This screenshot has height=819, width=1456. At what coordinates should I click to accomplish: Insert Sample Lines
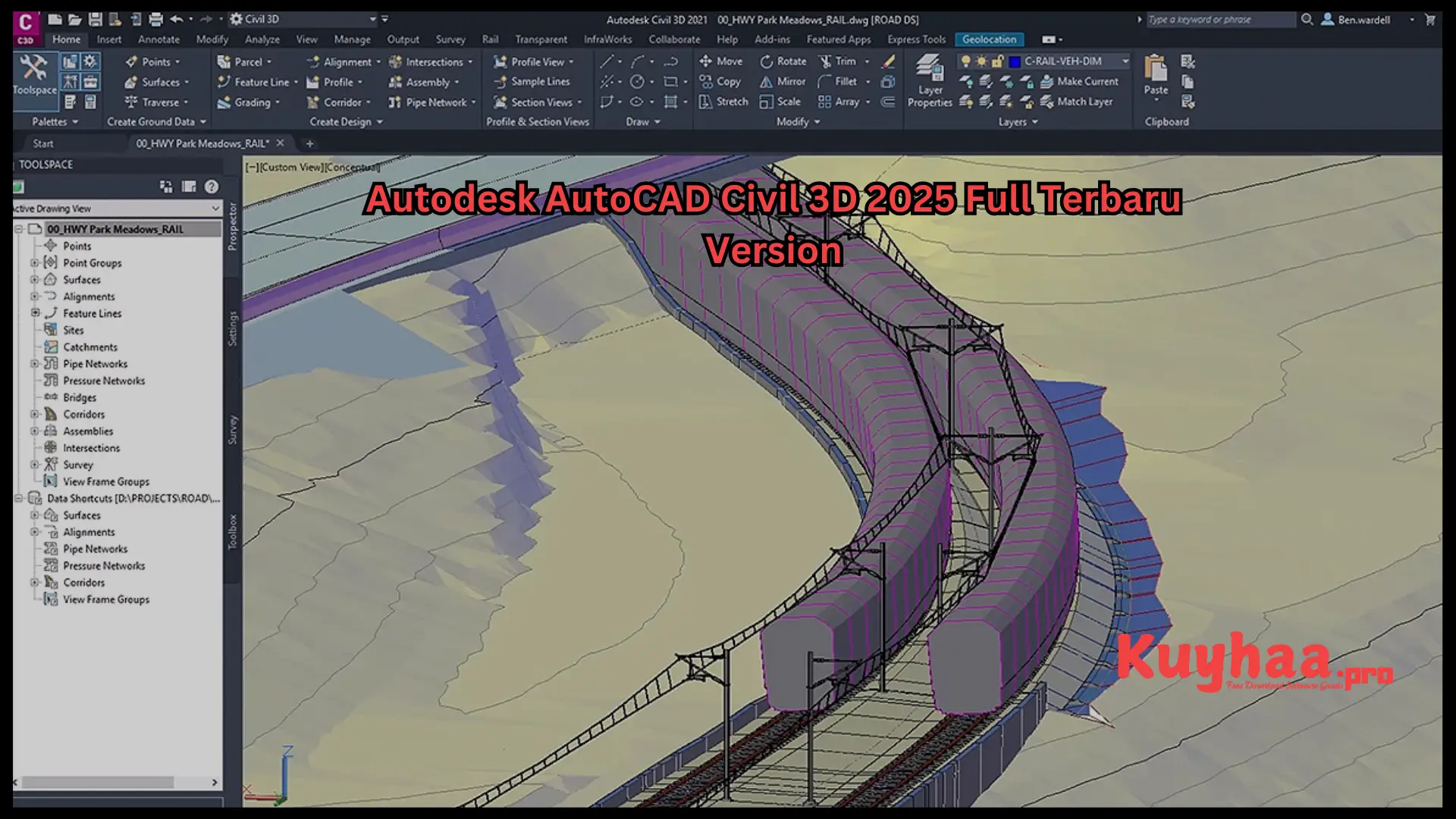click(536, 82)
